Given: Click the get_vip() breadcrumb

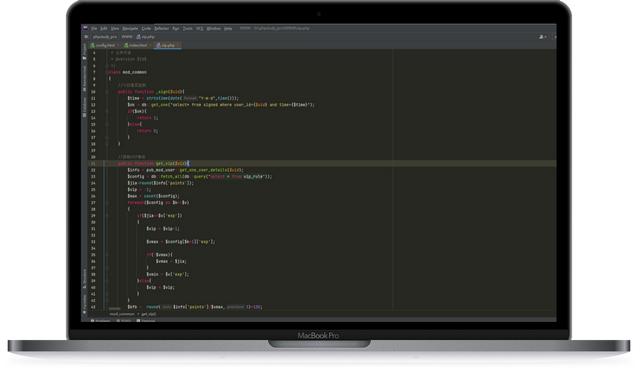Looking at the screenshot, I should pos(149,314).
